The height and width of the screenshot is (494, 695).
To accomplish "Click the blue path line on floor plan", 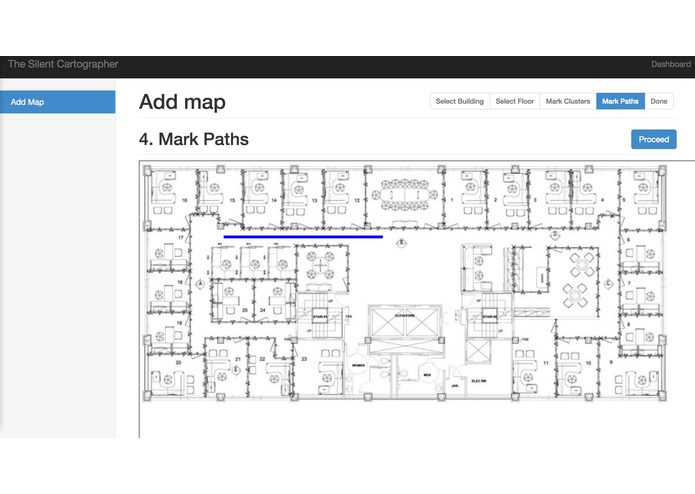I will 303,237.
